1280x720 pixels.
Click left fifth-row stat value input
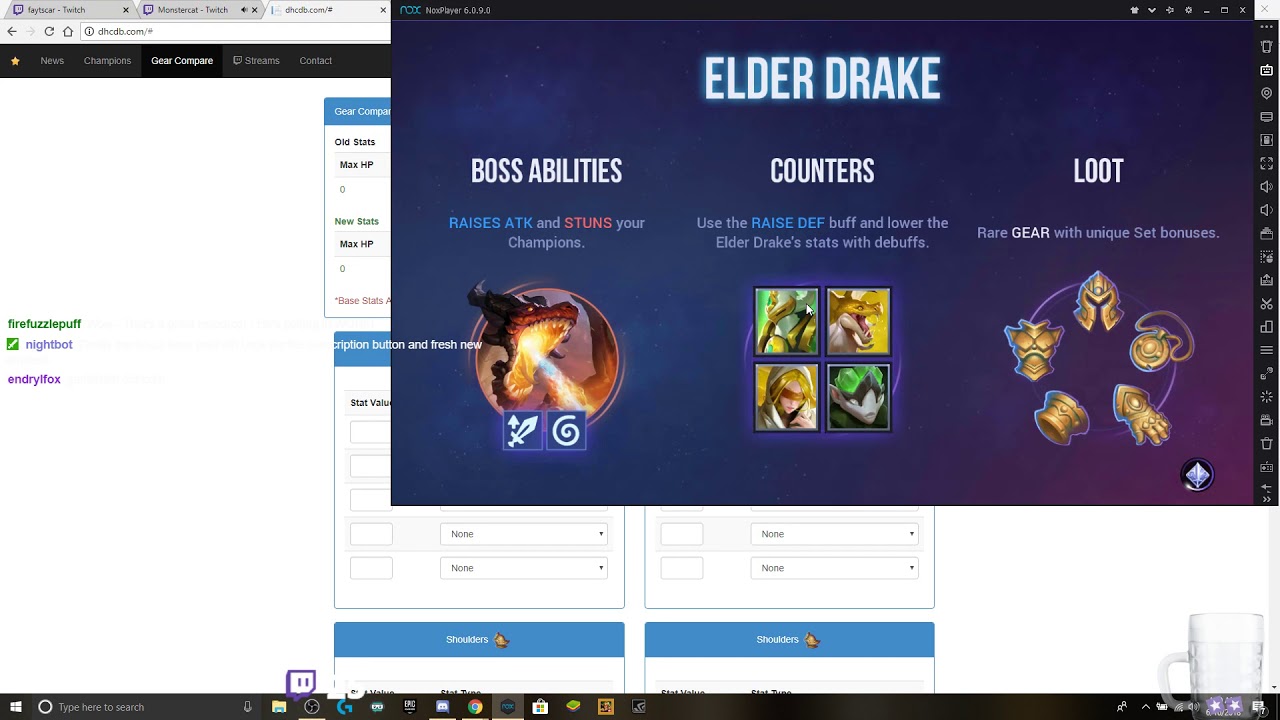pos(371,568)
